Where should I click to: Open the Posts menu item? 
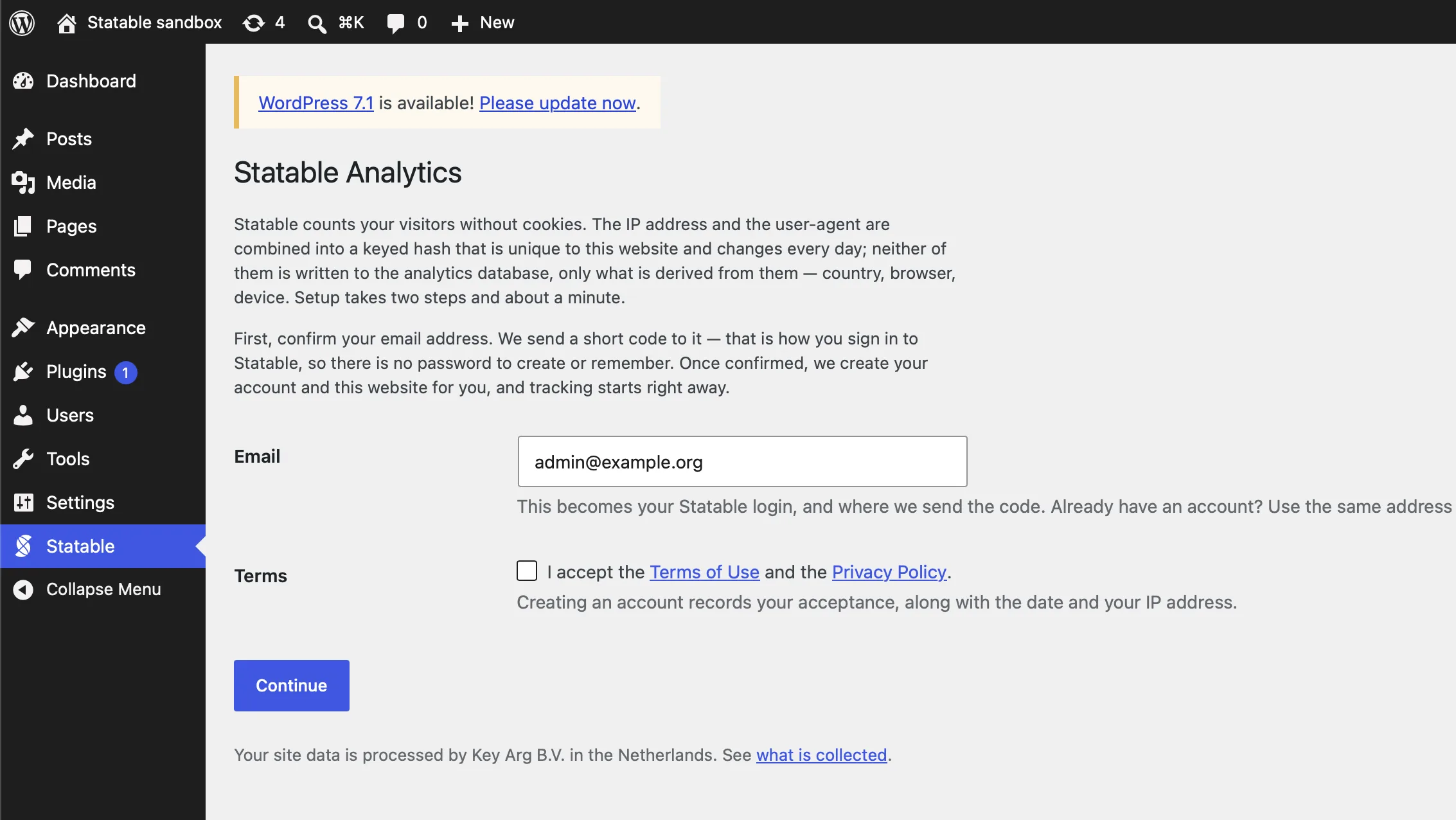click(69, 139)
